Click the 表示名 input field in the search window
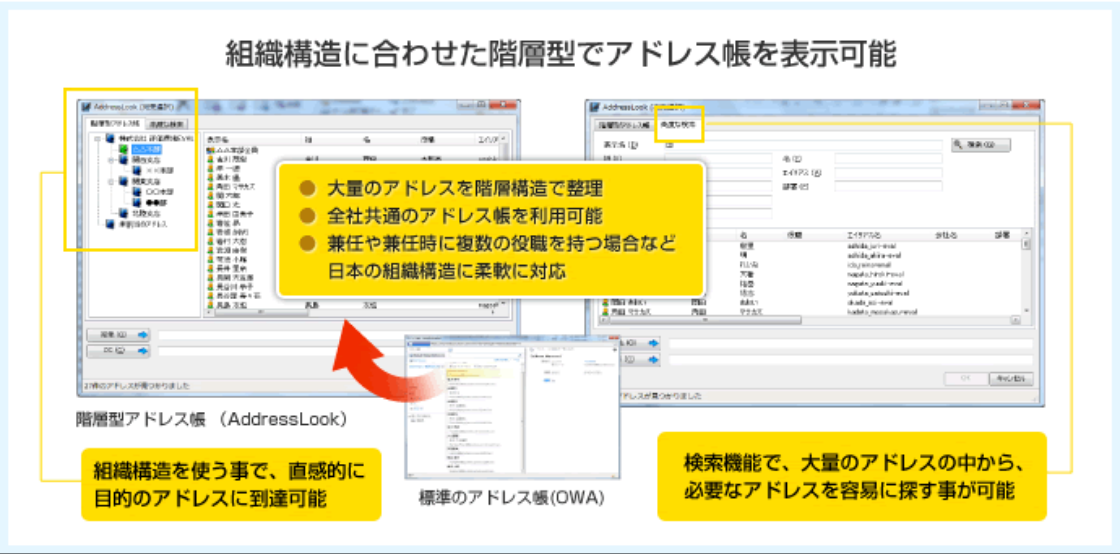The image size is (1120, 554). click(x=804, y=145)
